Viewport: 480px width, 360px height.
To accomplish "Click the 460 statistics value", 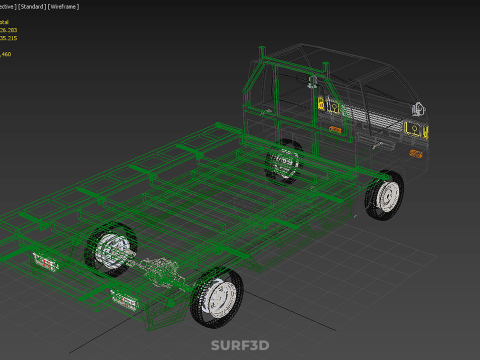I will pos(6,54).
